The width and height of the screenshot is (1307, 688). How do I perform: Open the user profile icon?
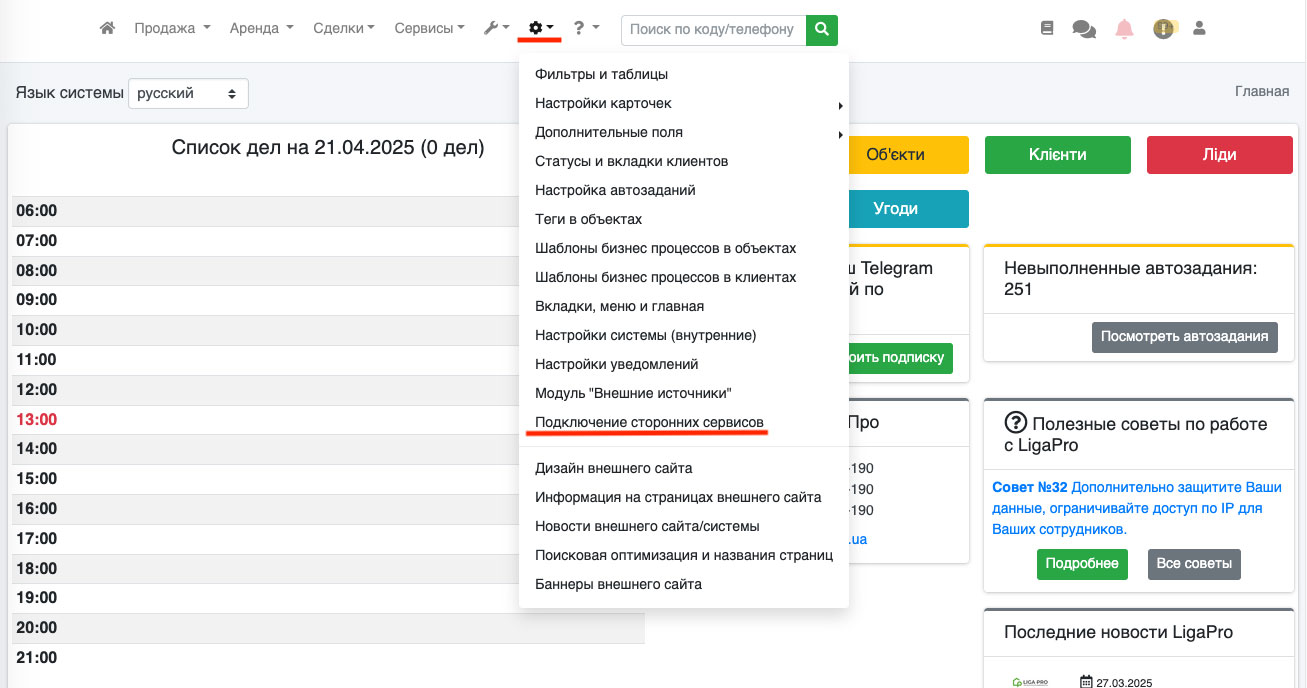pos(1199,29)
